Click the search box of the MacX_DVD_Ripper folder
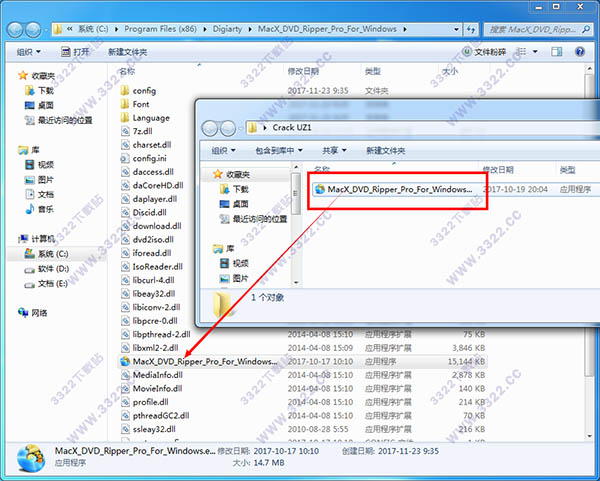 [538, 29]
